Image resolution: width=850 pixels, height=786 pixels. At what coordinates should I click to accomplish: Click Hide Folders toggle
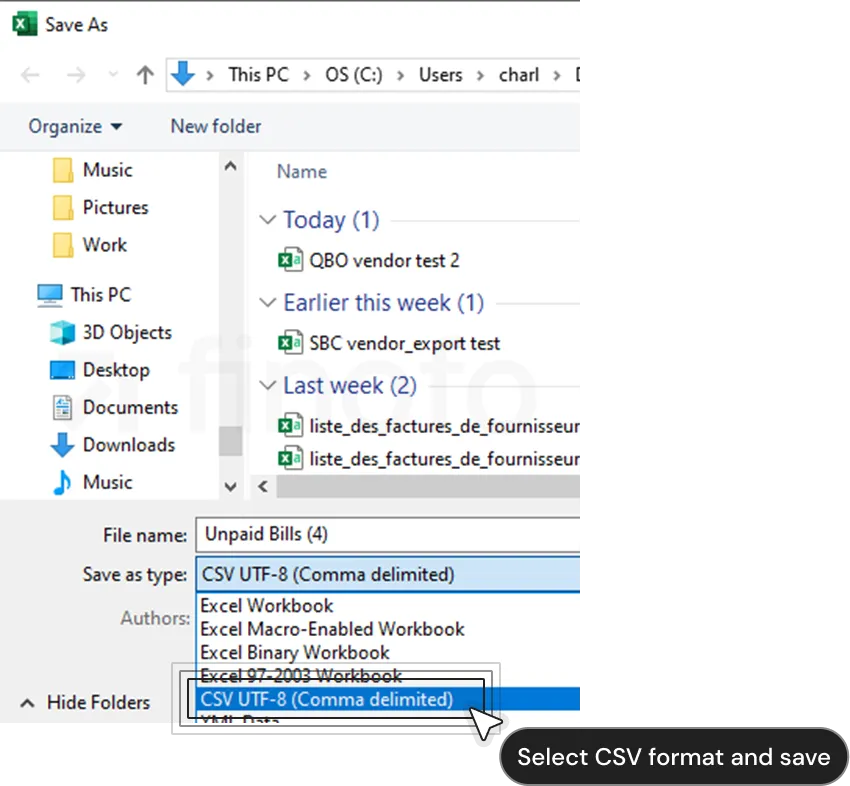[x=86, y=703]
